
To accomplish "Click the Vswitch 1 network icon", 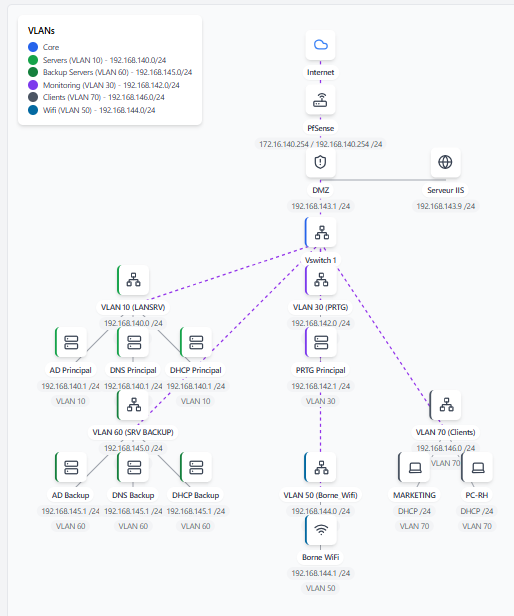I will tap(321, 233).
